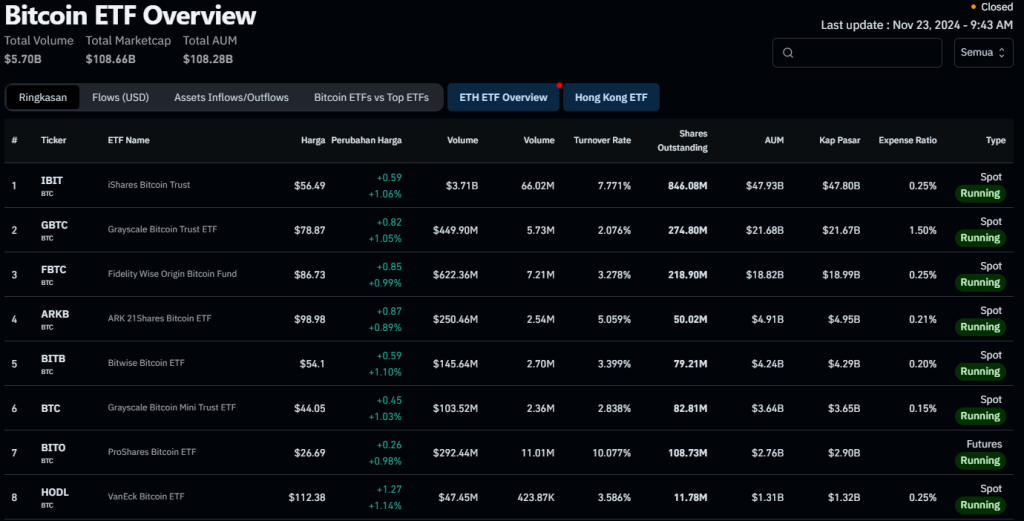Sort by the Perubahan Harga column header
This screenshot has height=521, width=1024.
click(x=366, y=140)
